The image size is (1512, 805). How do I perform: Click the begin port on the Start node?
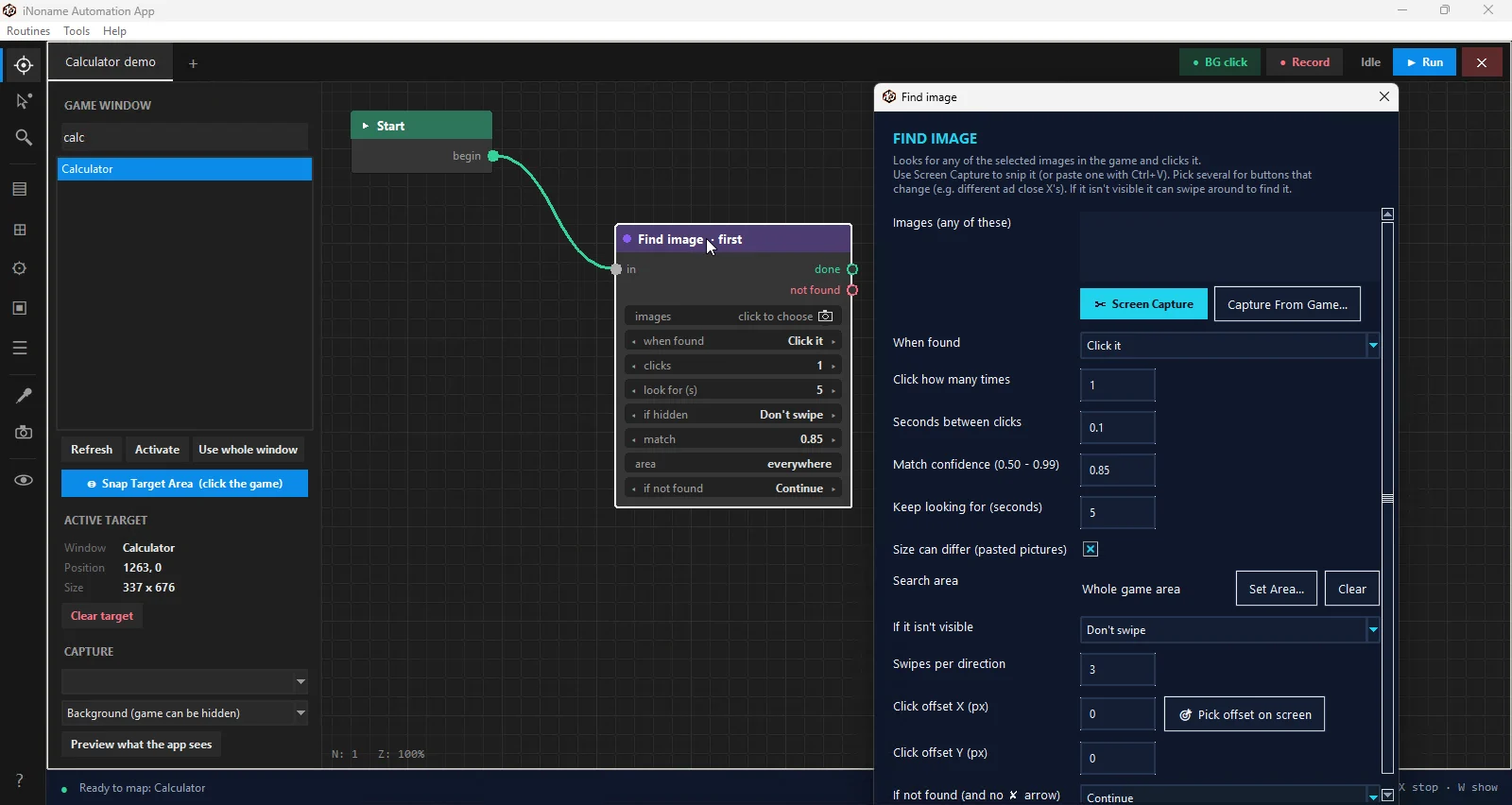click(x=493, y=156)
